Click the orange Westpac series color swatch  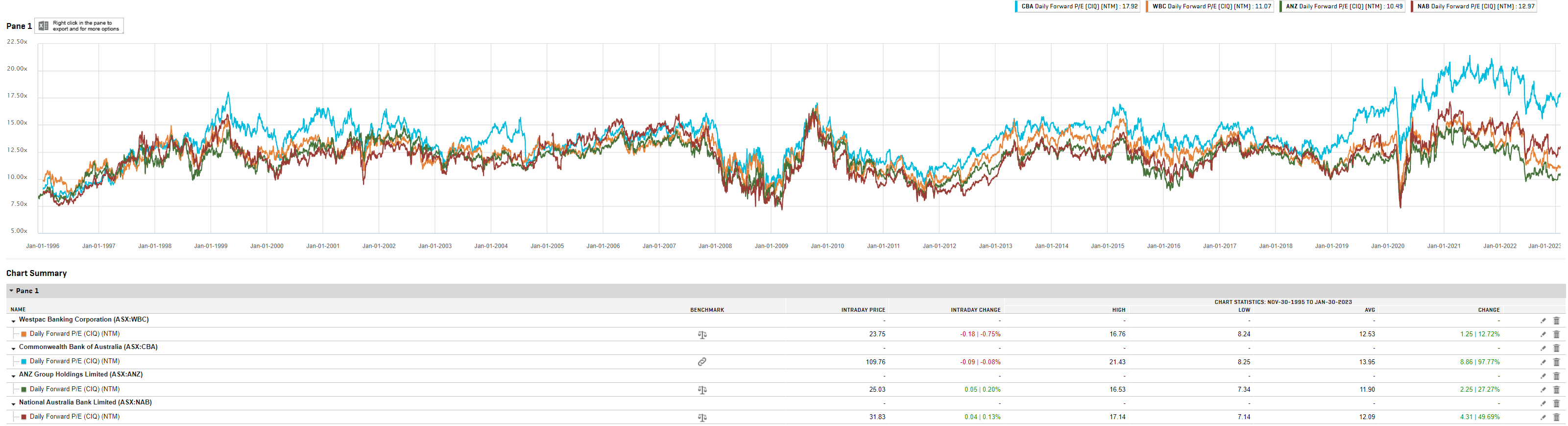point(24,334)
